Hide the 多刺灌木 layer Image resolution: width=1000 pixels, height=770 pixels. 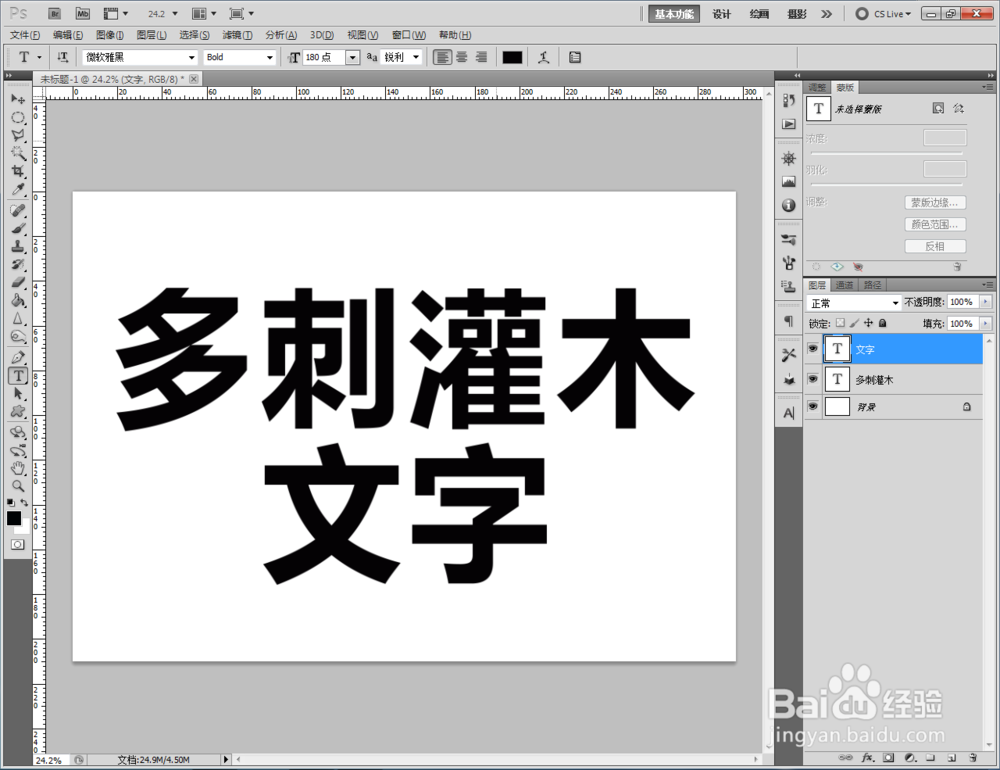pyautogui.click(x=812, y=379)
